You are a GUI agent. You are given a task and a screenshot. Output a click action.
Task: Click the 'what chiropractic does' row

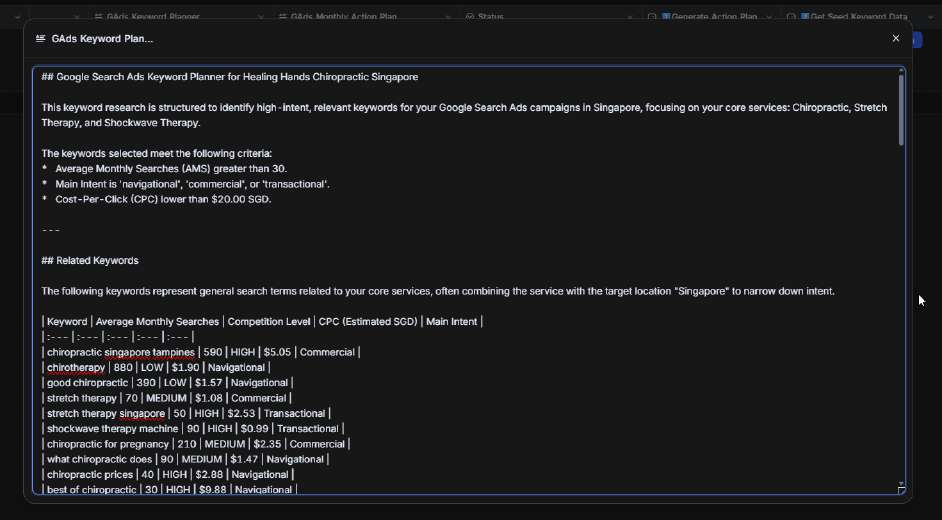185,459
